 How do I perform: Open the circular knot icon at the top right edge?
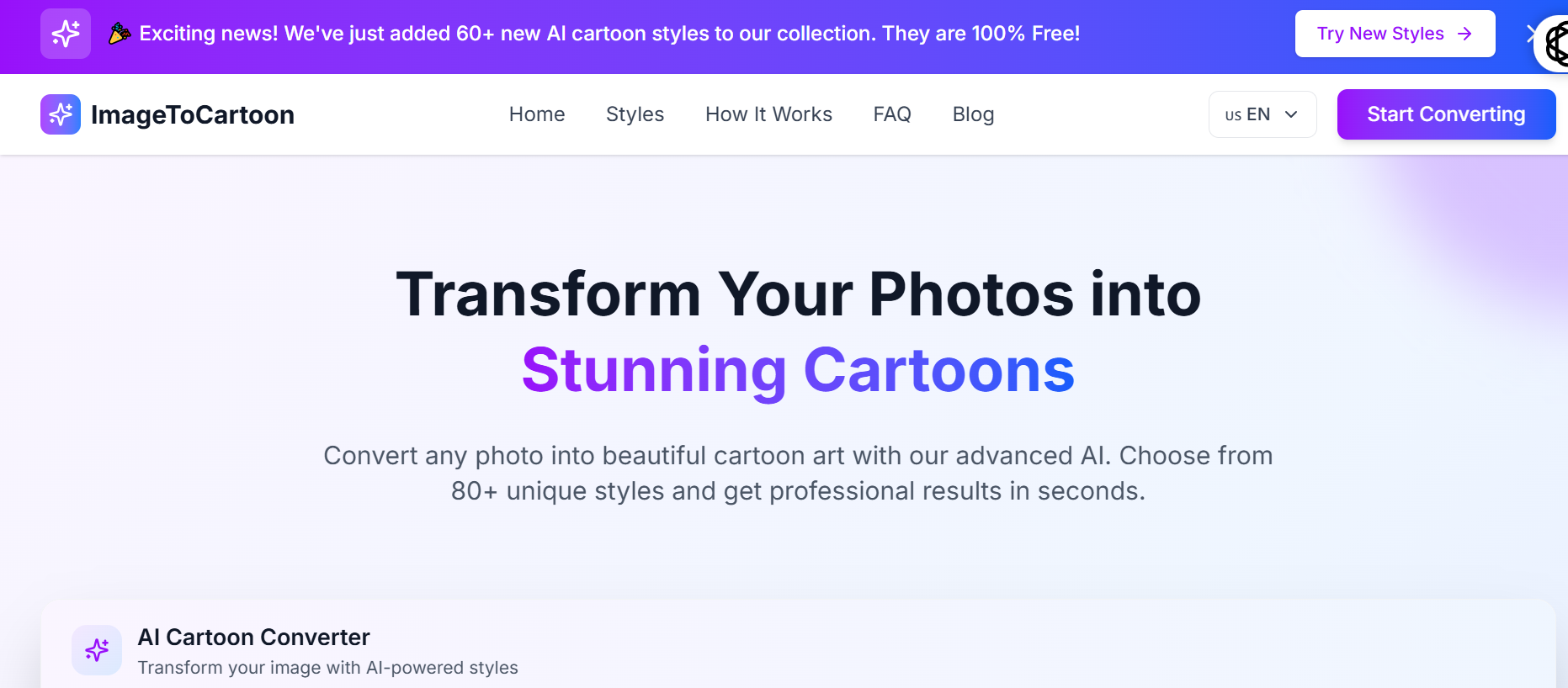tap(1554, 44)
